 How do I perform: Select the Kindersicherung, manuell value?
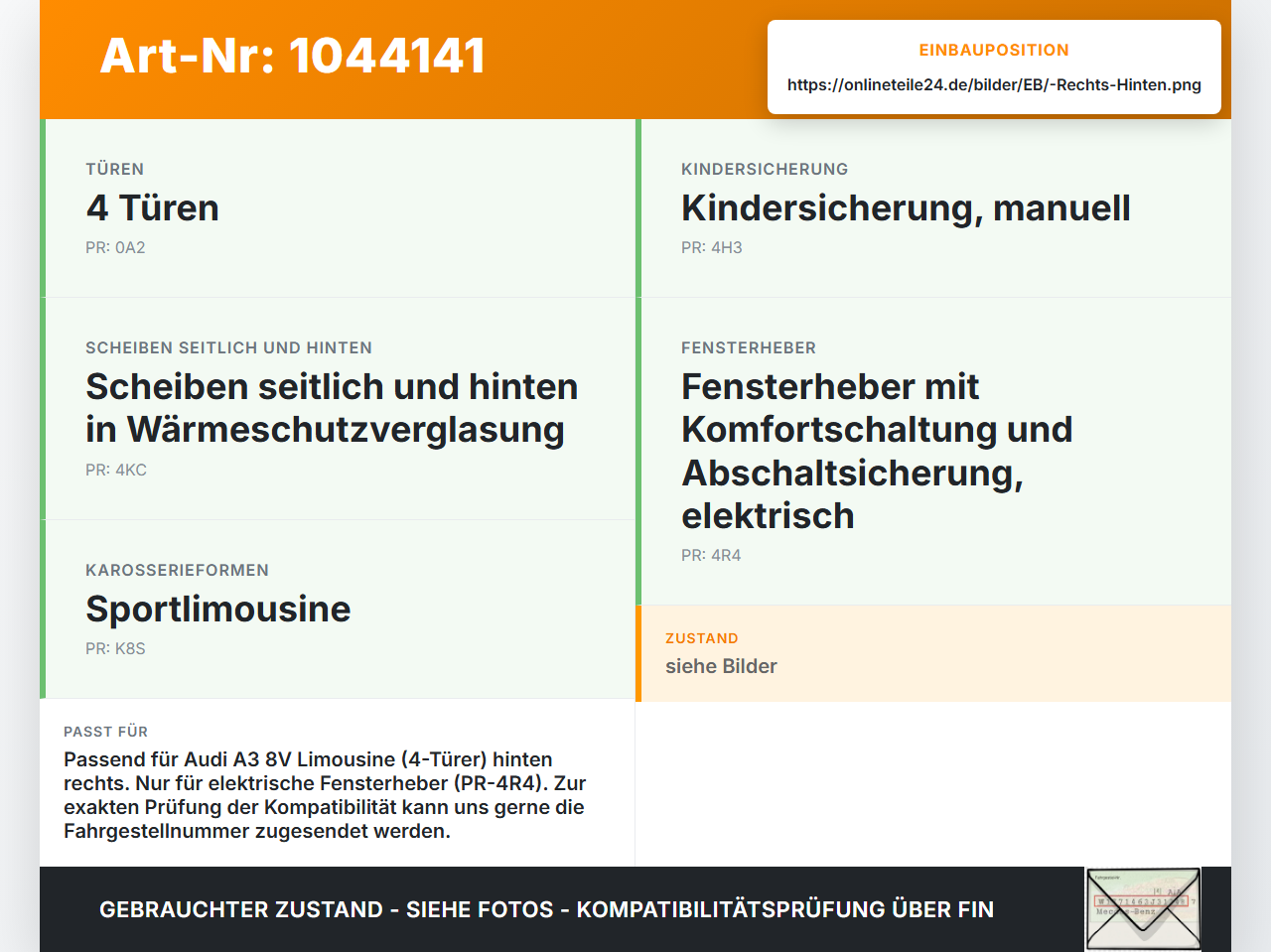(x=906, y=208)
